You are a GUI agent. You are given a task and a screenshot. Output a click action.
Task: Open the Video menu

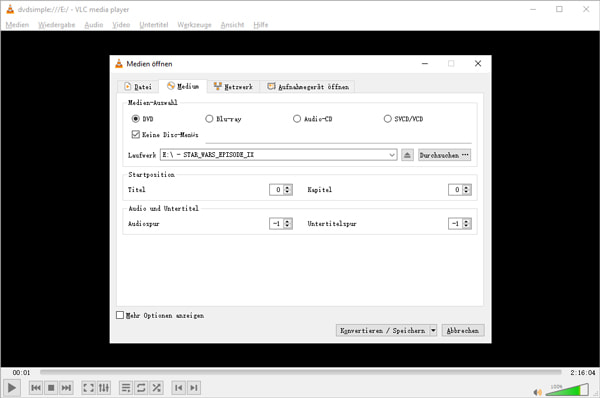click(121, 25)
